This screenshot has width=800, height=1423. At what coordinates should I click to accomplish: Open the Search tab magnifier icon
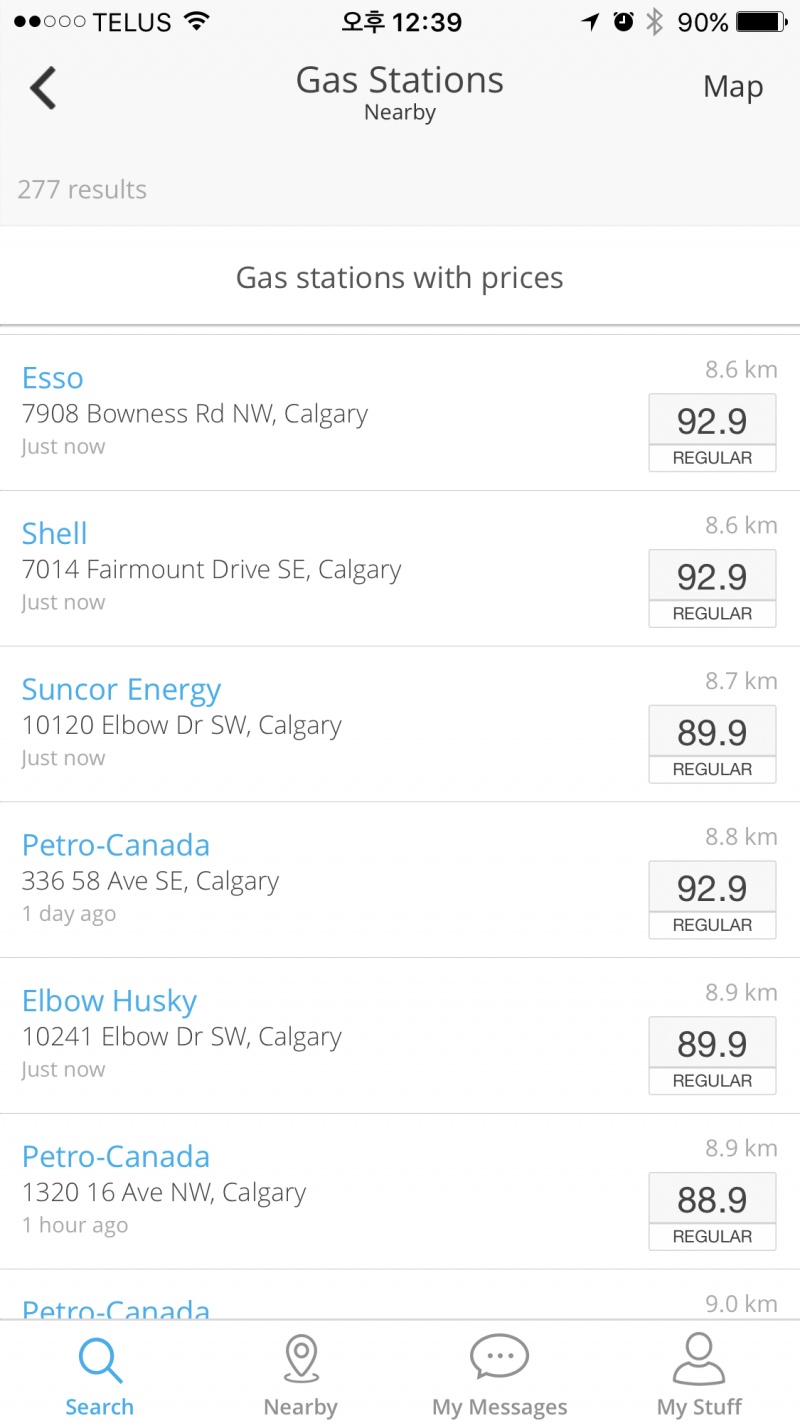click(99, 1361)
